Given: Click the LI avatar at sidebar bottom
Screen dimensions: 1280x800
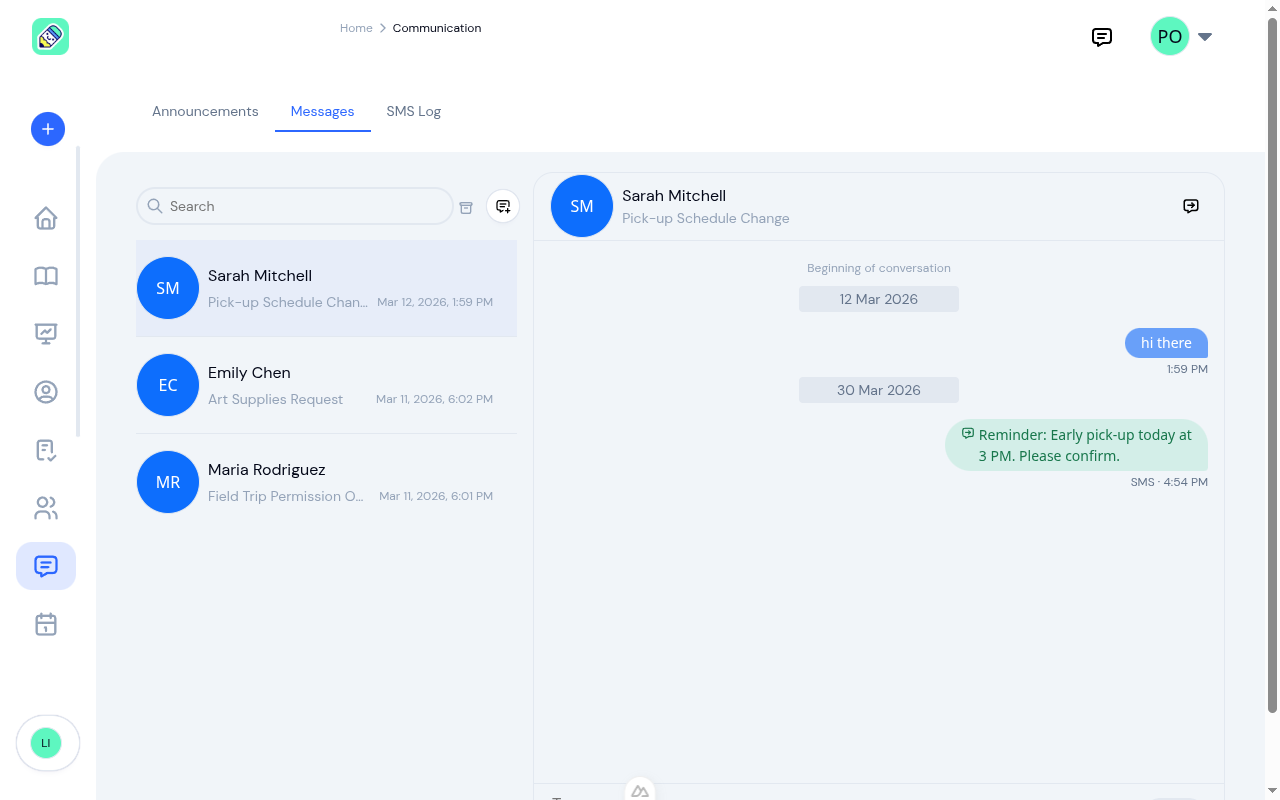Looking at the screenshot, I should coord(46,743).
